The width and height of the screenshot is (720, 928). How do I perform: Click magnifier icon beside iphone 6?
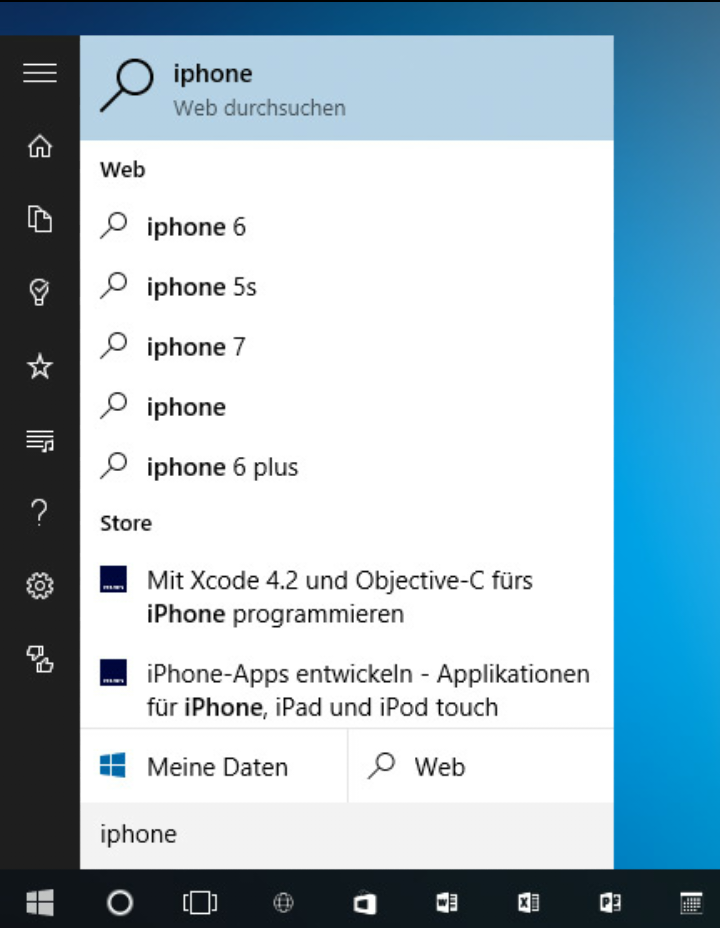click(x=114, y=226)
